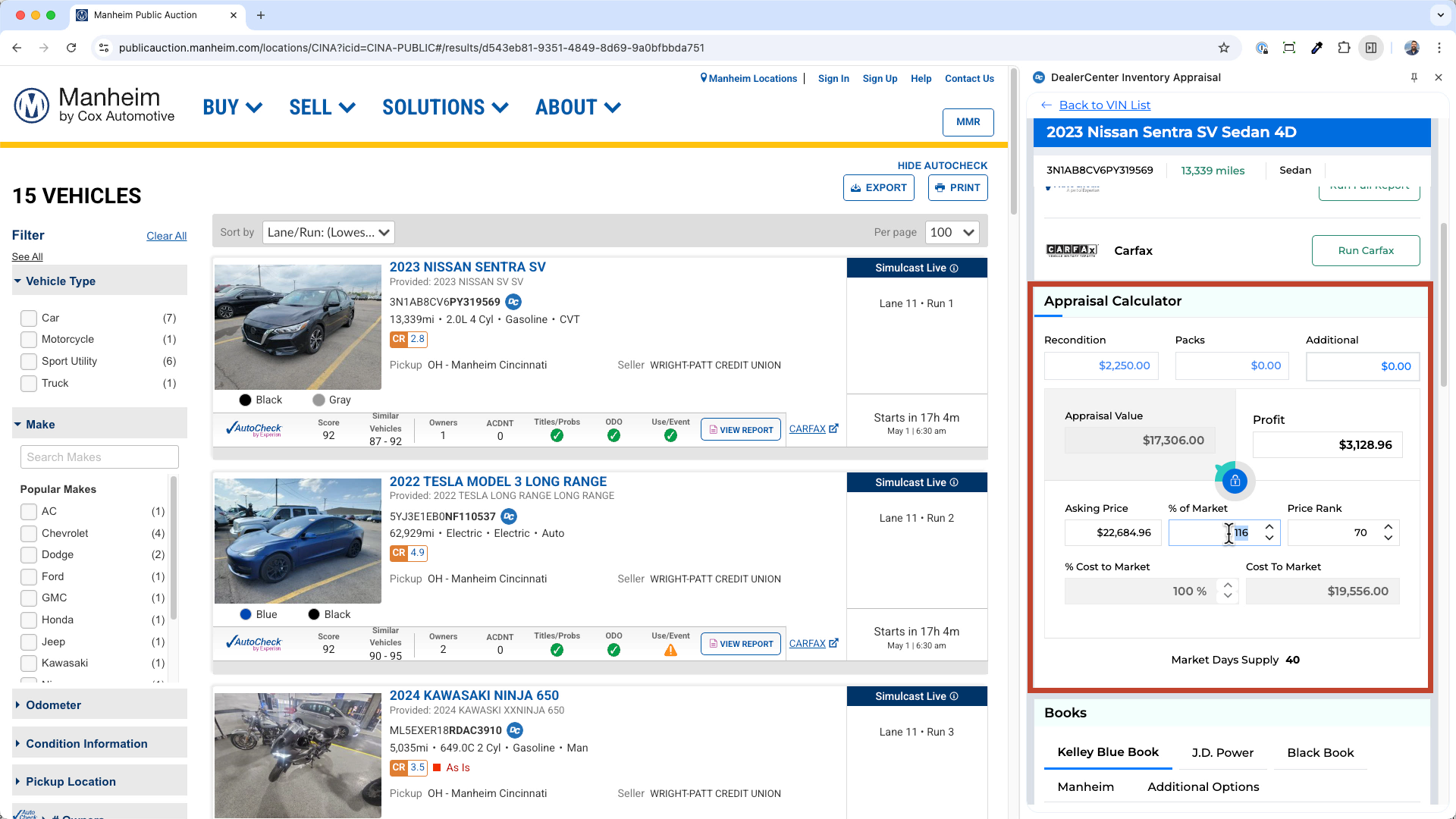Go back in browser history
This screenshot has height=819, width=1456.
pyautogui.click(x=17, y=48)
